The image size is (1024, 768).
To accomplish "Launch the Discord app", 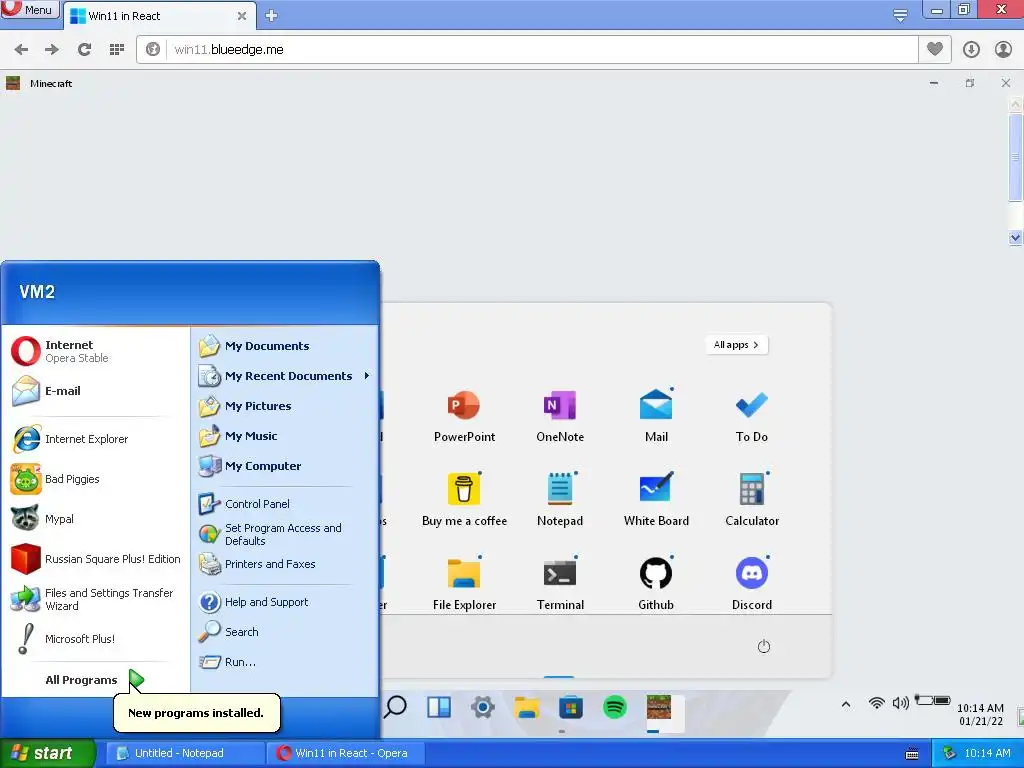I will 752,573.
